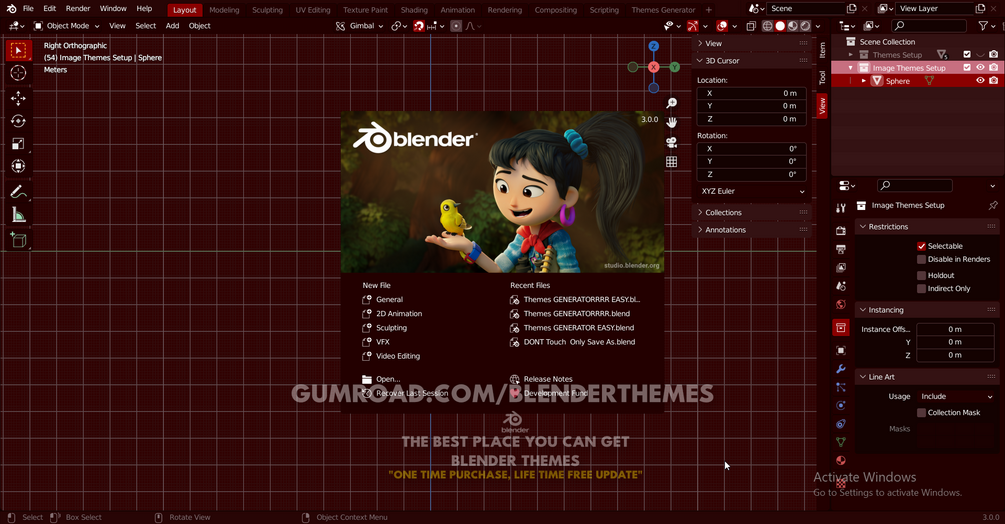Open the View Layer properties tab icon

point(841,267)
